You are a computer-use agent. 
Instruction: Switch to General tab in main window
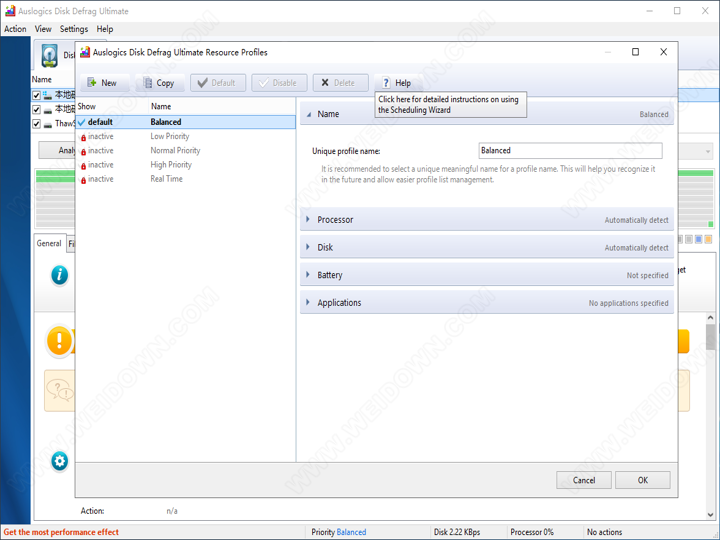(49, 243)
